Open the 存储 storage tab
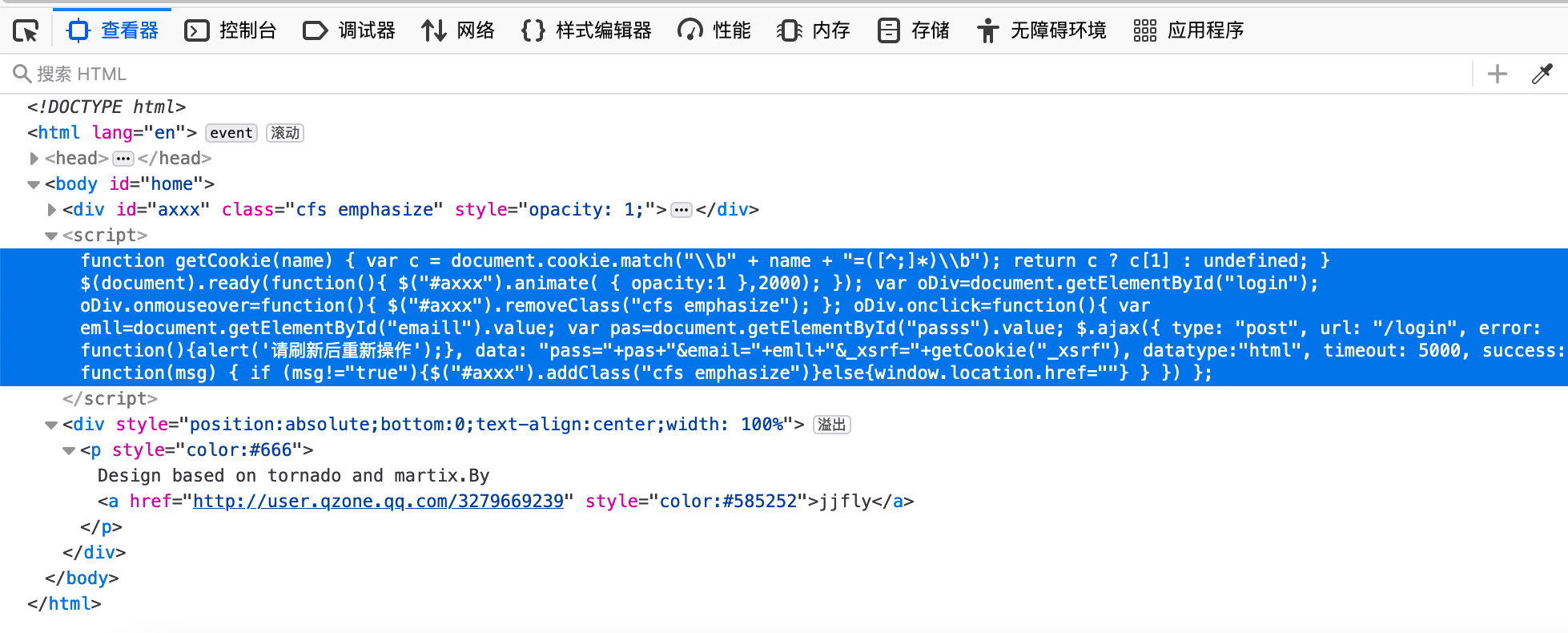Image resolution: width=1568 pixels, height=633 pixels. pyautogui.click(x=913, y=30)
